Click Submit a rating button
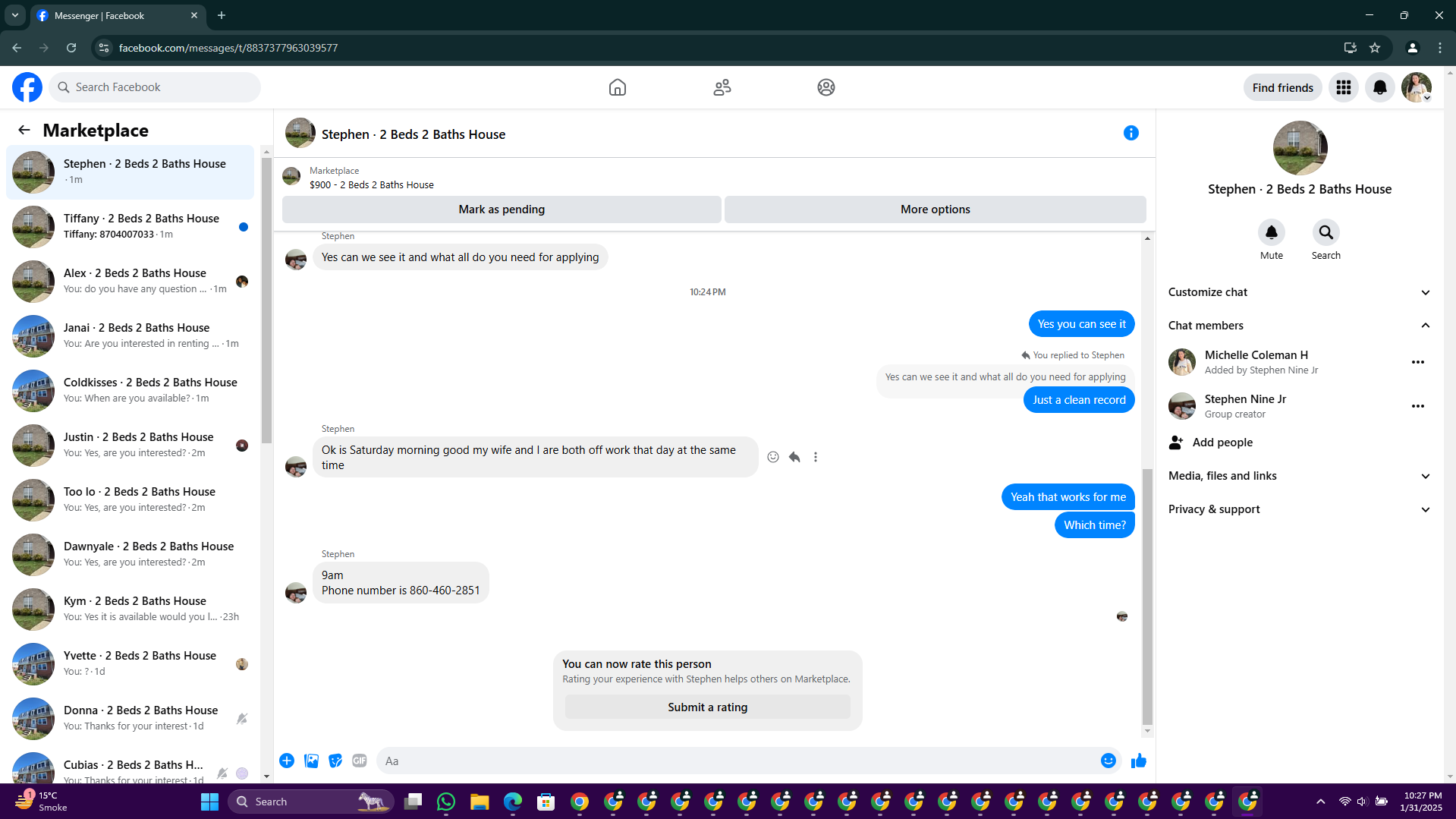This screenshot has width=1456, height=819. point(708,707)
